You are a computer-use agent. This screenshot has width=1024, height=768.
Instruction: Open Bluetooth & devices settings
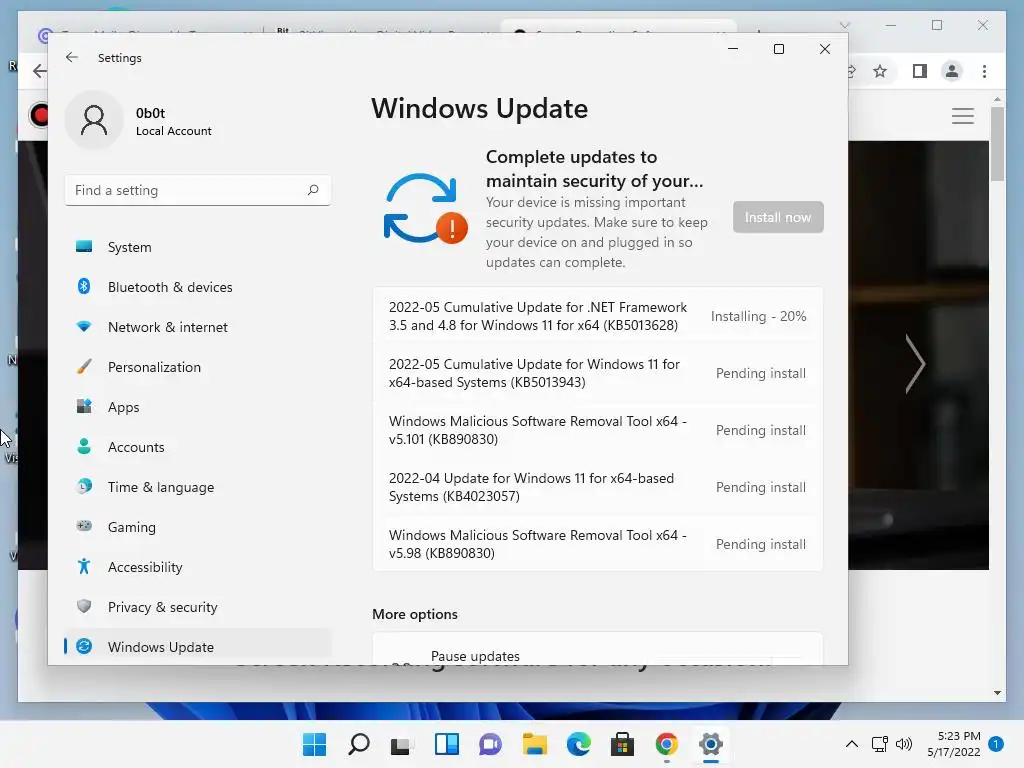pos(198,287)
